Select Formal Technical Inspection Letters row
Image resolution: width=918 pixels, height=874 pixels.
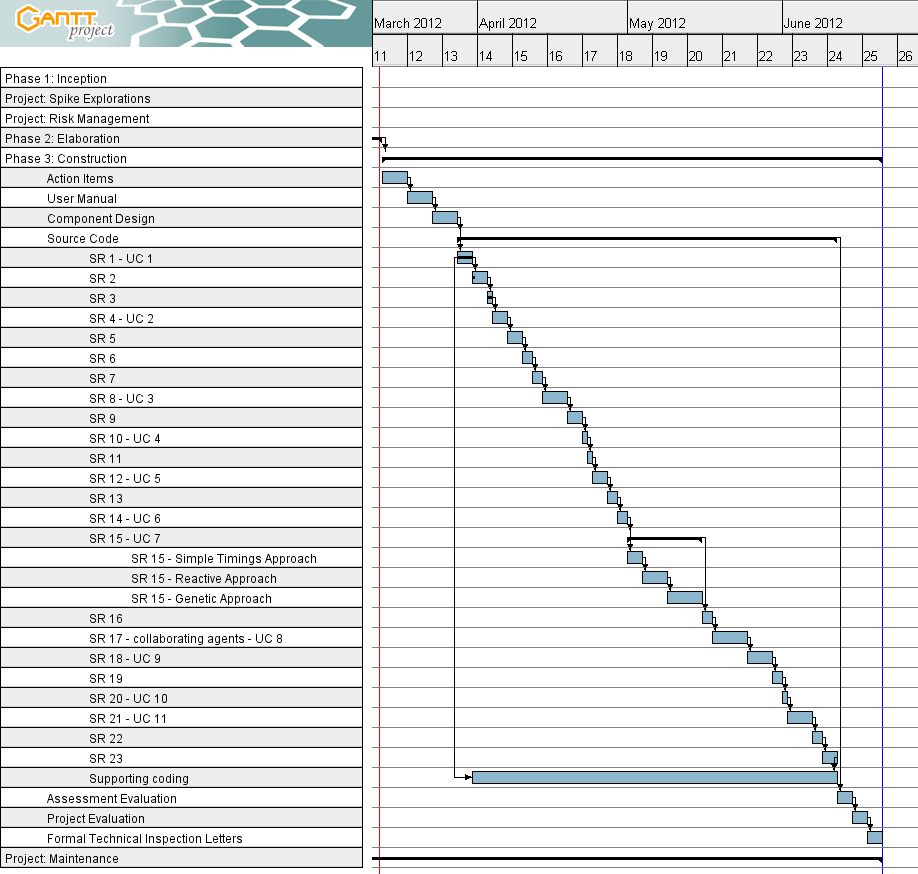pos(181,838)
